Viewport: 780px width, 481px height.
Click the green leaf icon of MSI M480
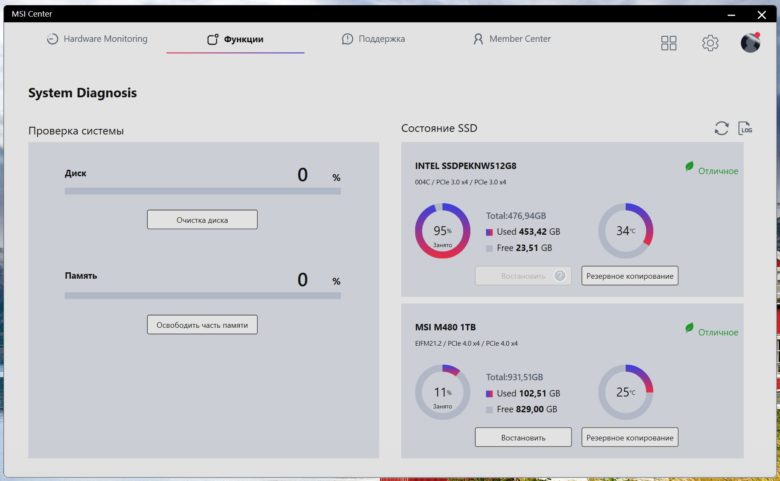tap(689, 328)
